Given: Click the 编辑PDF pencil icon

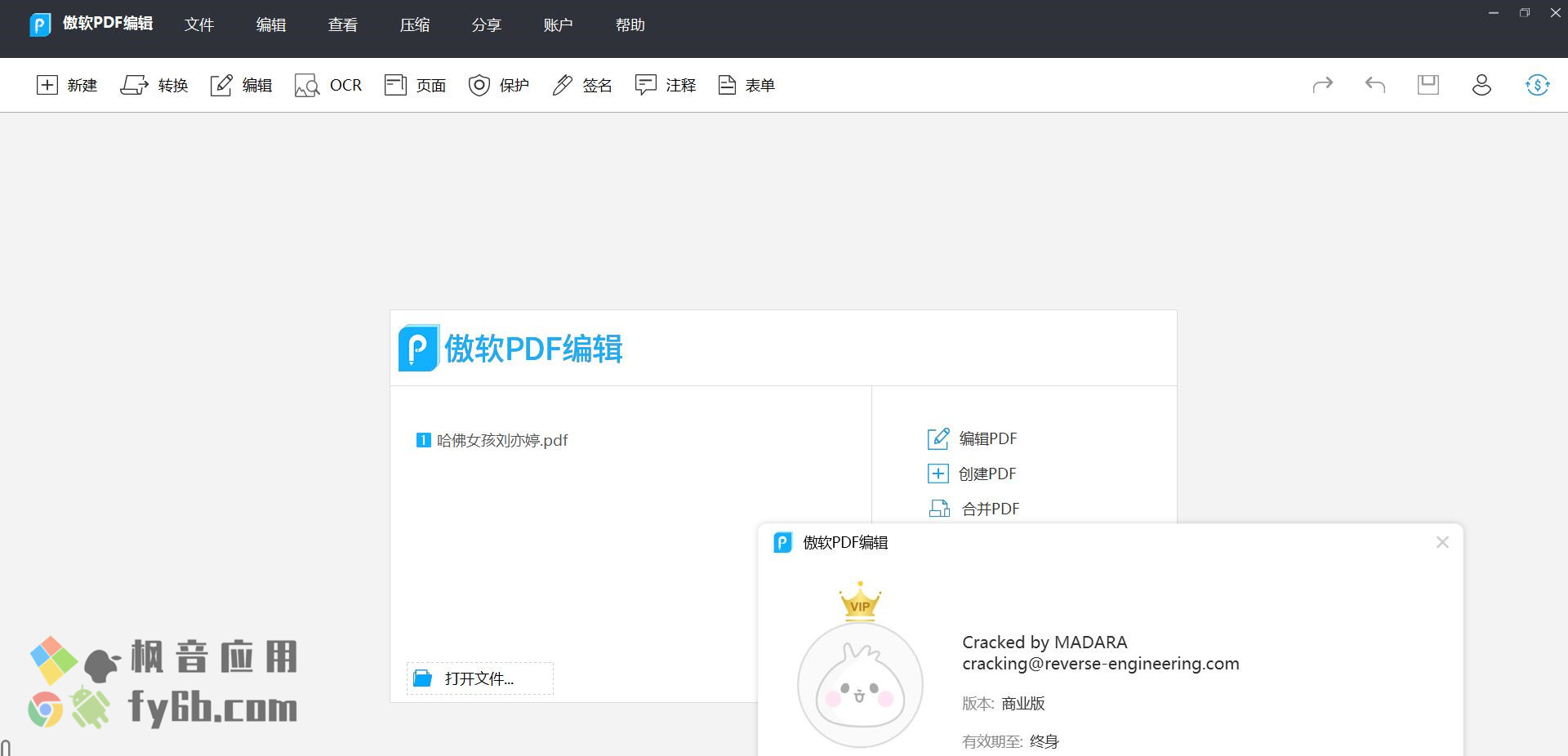Looking at the screenshot, I should click(x=938, y=438).
